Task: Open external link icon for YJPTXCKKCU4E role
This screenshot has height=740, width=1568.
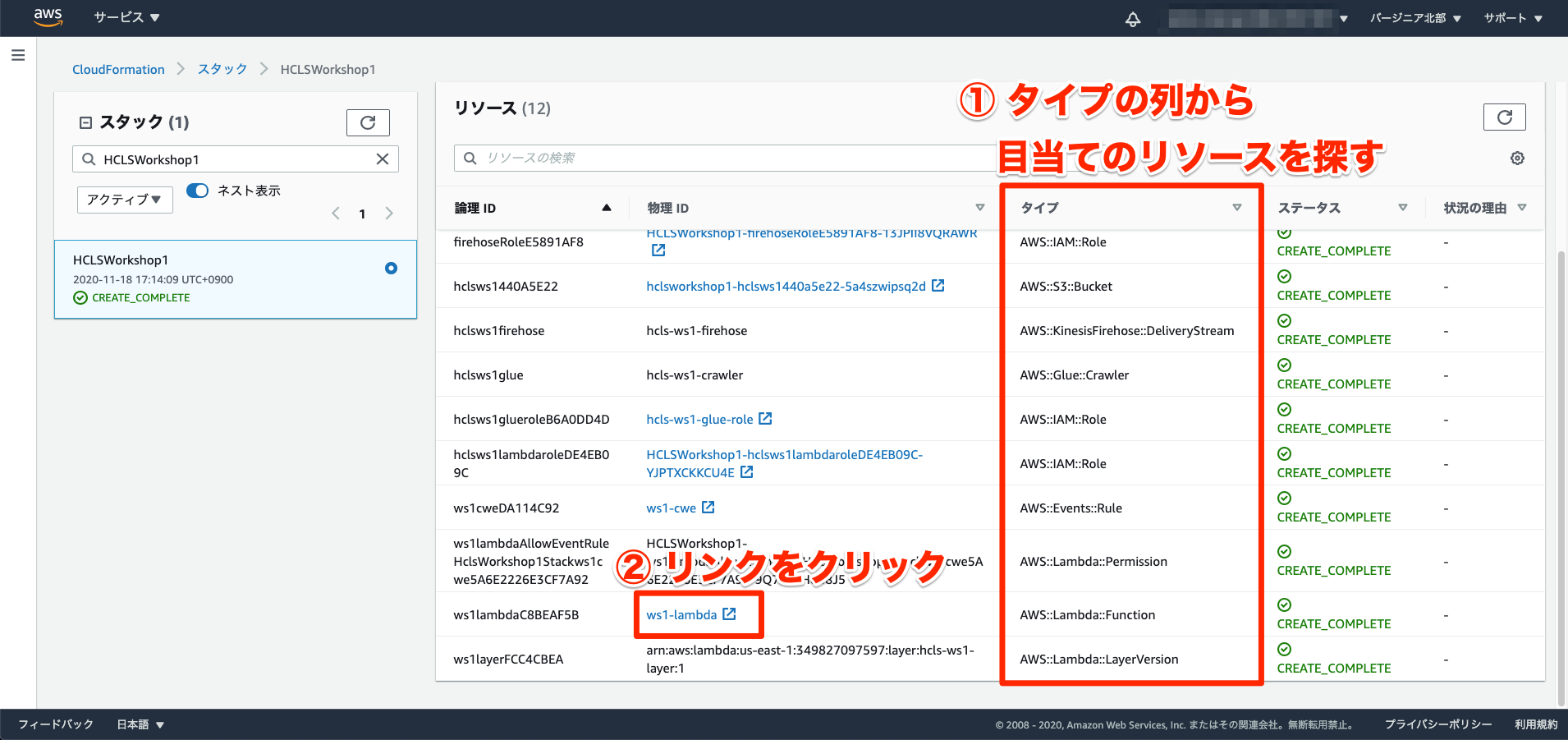Action: click(x=746, y=472)
